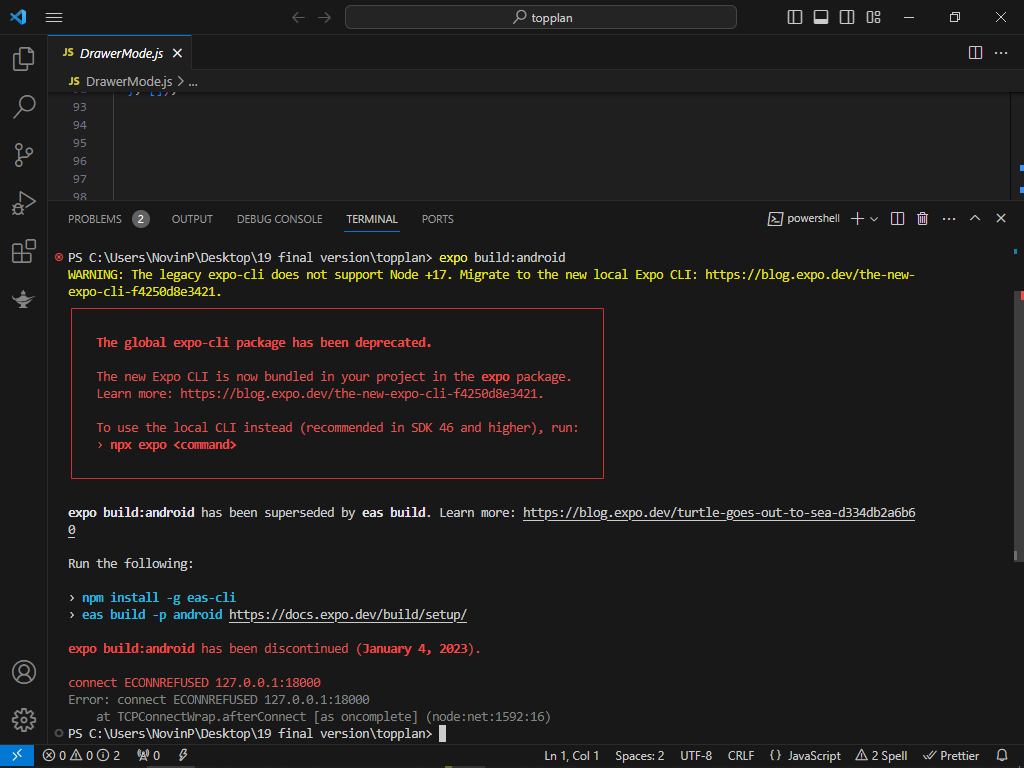This screenshot has height=768, width=1024.
Task: Select the powershell terminal label
Action: [804, 219]
